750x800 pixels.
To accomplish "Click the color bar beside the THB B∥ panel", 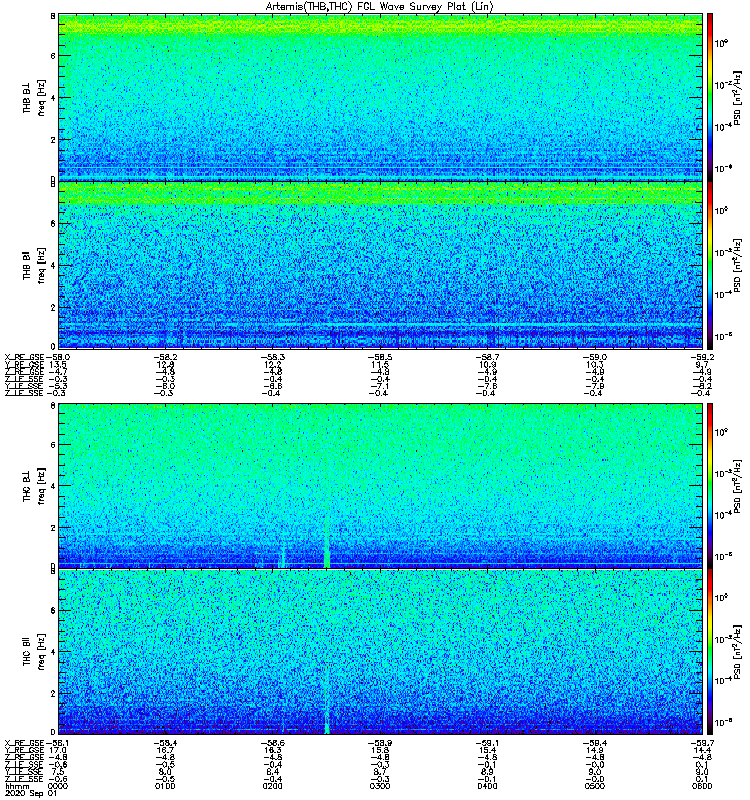I will (710, 265).
